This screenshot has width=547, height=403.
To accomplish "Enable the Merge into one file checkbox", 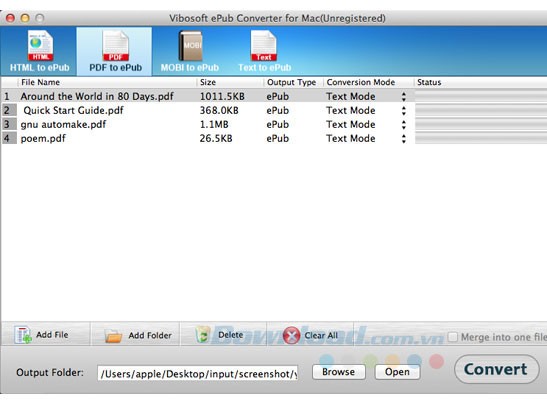I will 453,337.
